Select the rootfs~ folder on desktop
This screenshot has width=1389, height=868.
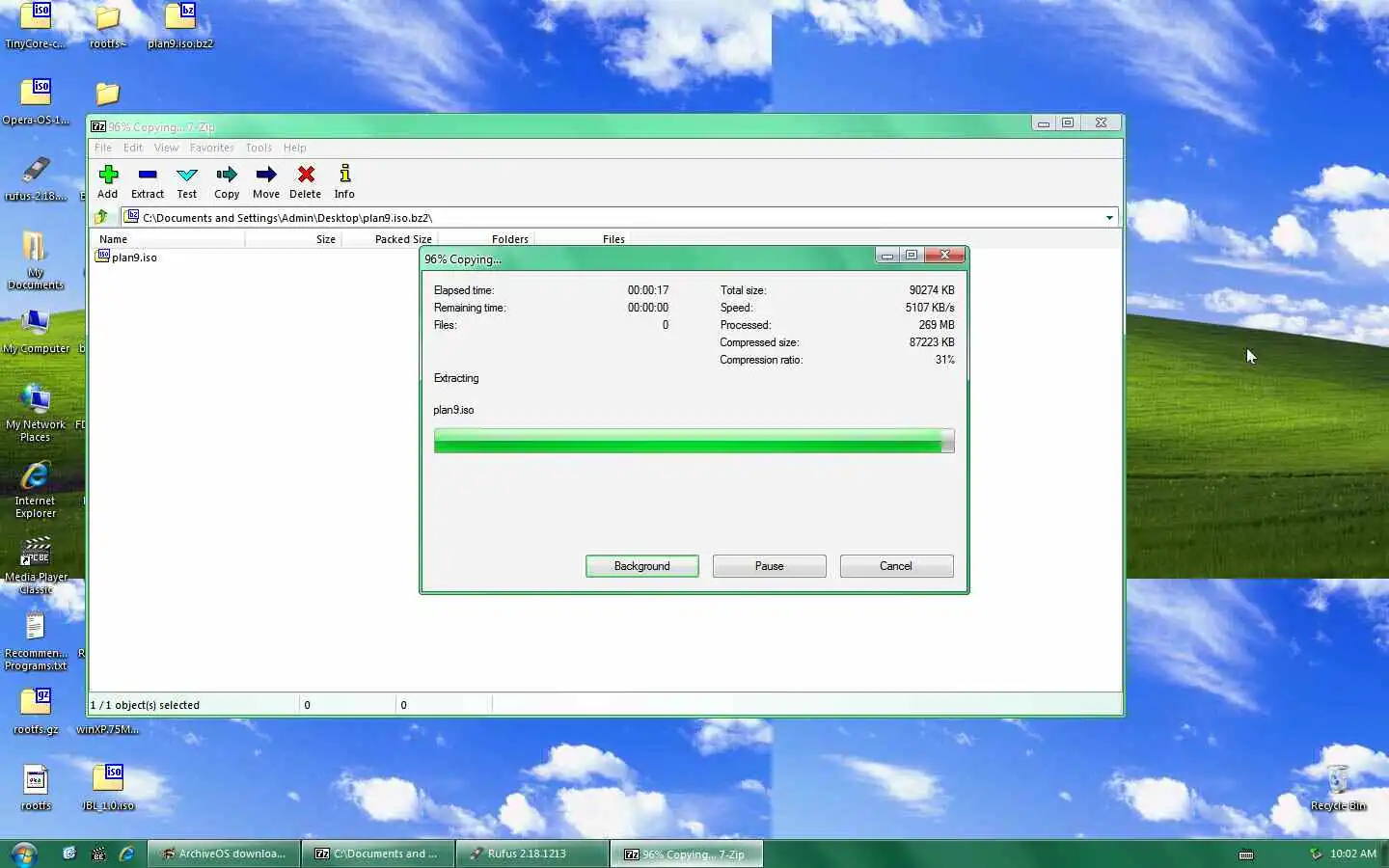(108, 26)
